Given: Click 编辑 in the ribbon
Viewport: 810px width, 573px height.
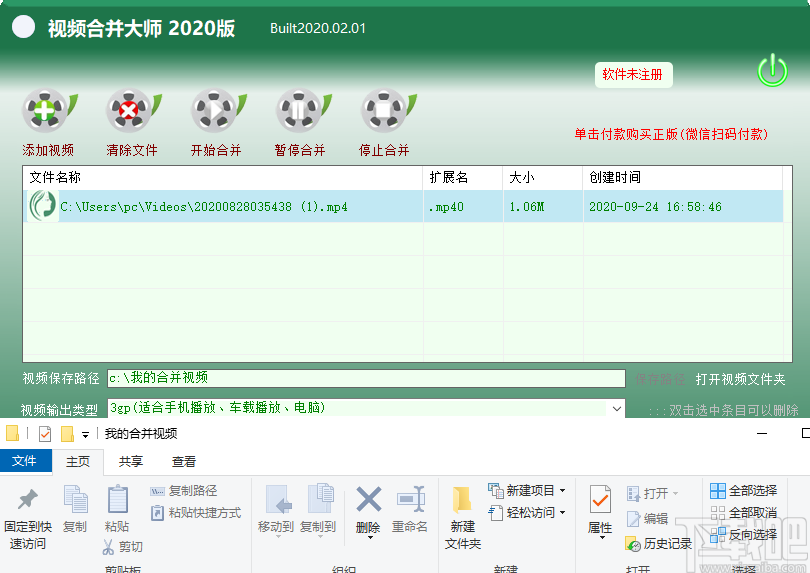Looking at the screenshot, I should point(647,518).
